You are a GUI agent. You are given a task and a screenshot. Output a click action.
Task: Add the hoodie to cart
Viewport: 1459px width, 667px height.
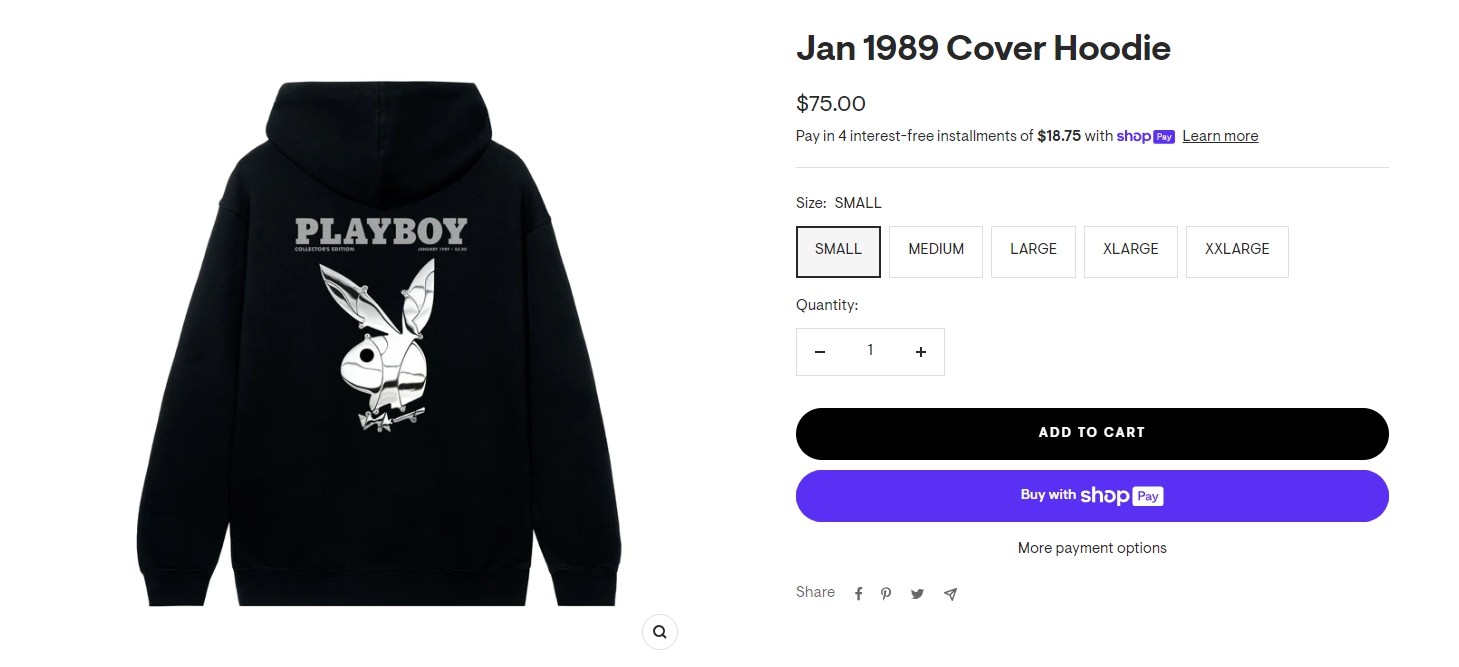pos(1092,434)
